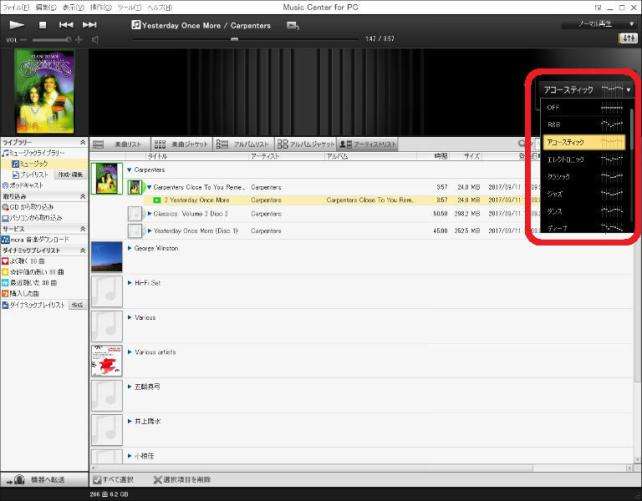642x501 pixels.
Task: Toggle the equalizer panel button
Action: click(628, 38)
